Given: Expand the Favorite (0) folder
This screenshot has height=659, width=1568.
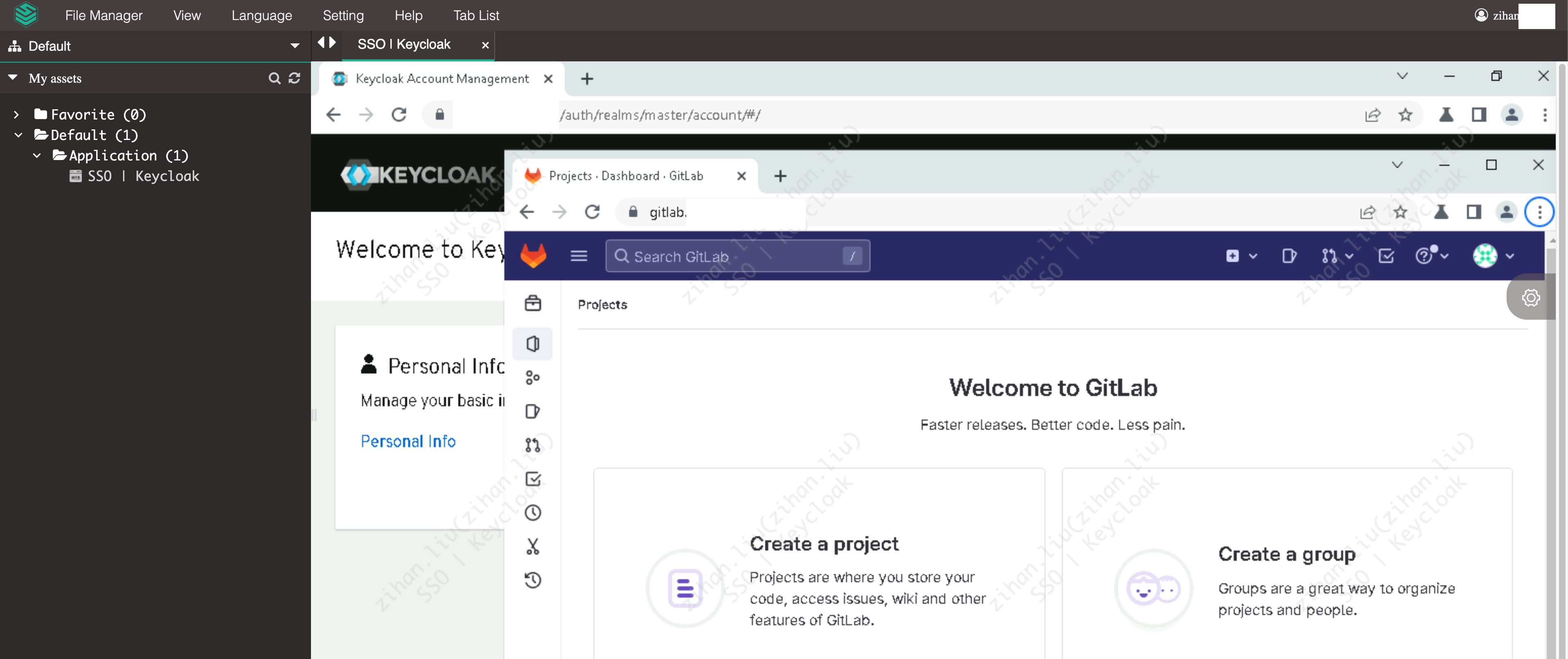Looking at the screenshot, I should pos(16,115).
